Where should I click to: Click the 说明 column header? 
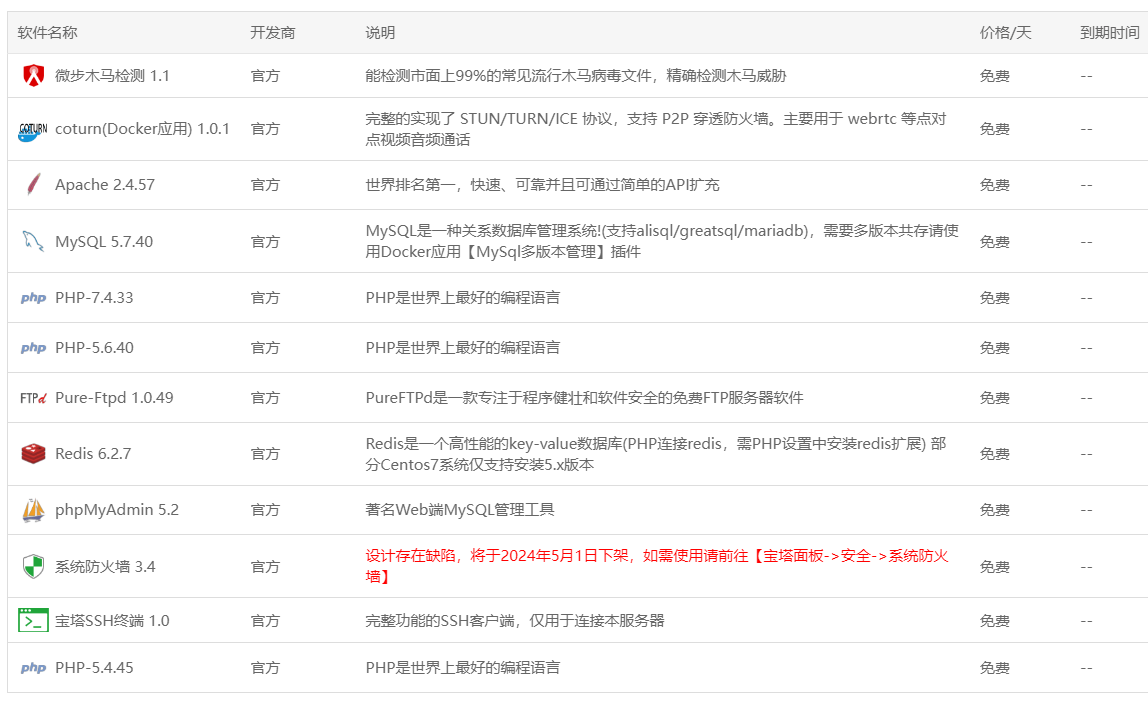[381, 32]
